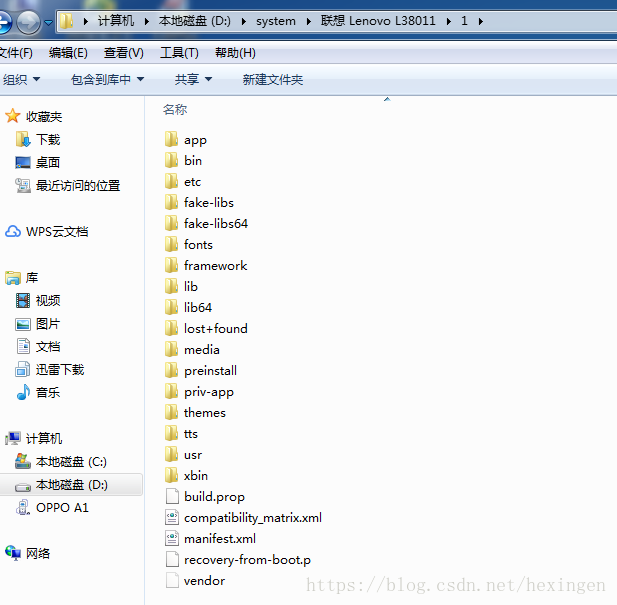Viewport: 617px width, 605px height.
Task: Open 最近访问的位置 in favorites
Action: tap(78, 185)
